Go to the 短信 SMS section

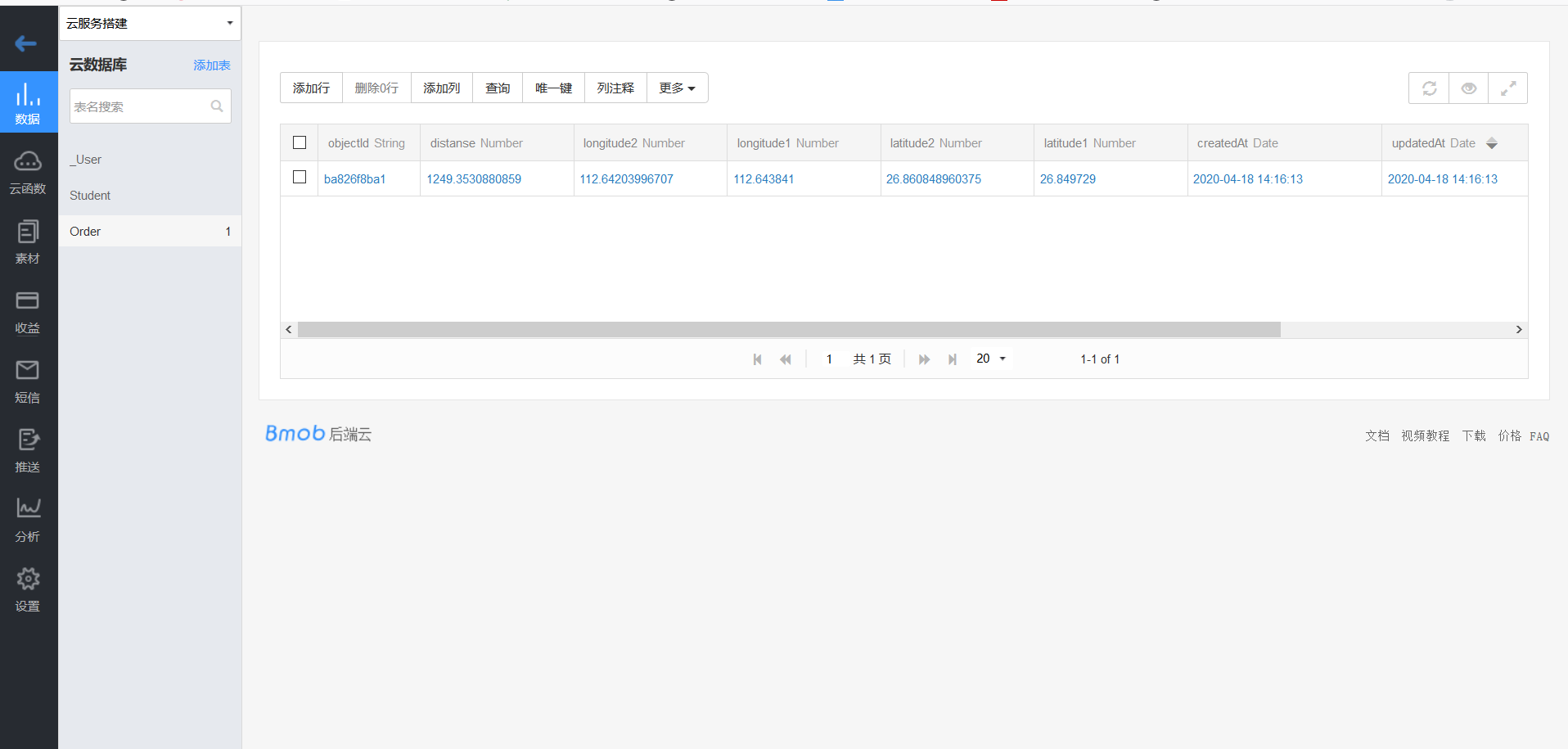coord(28,381)
